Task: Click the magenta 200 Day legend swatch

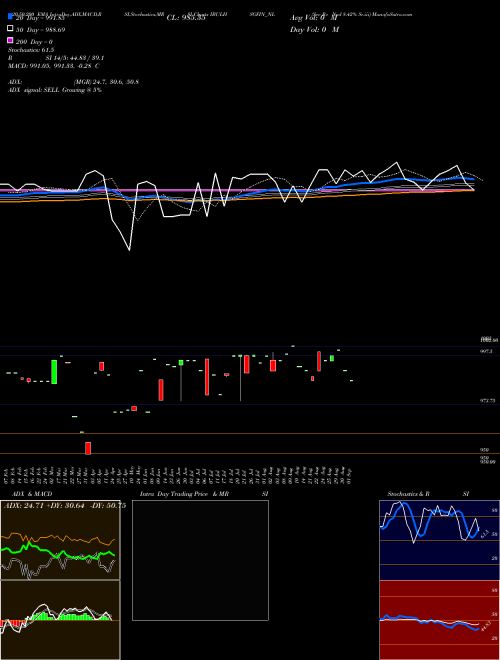Action: [x=10, y=40]
